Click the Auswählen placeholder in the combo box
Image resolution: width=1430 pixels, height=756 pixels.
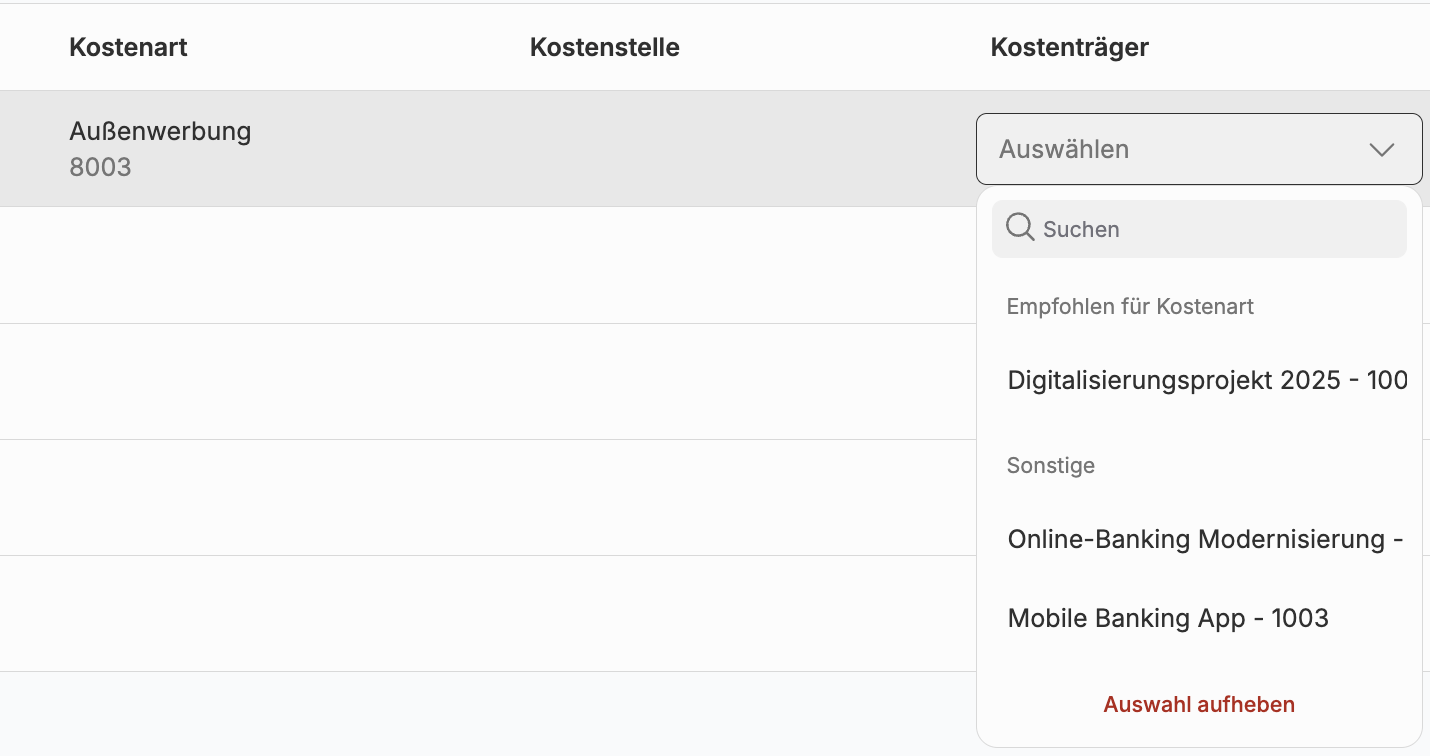click(x=1064, y=150)
